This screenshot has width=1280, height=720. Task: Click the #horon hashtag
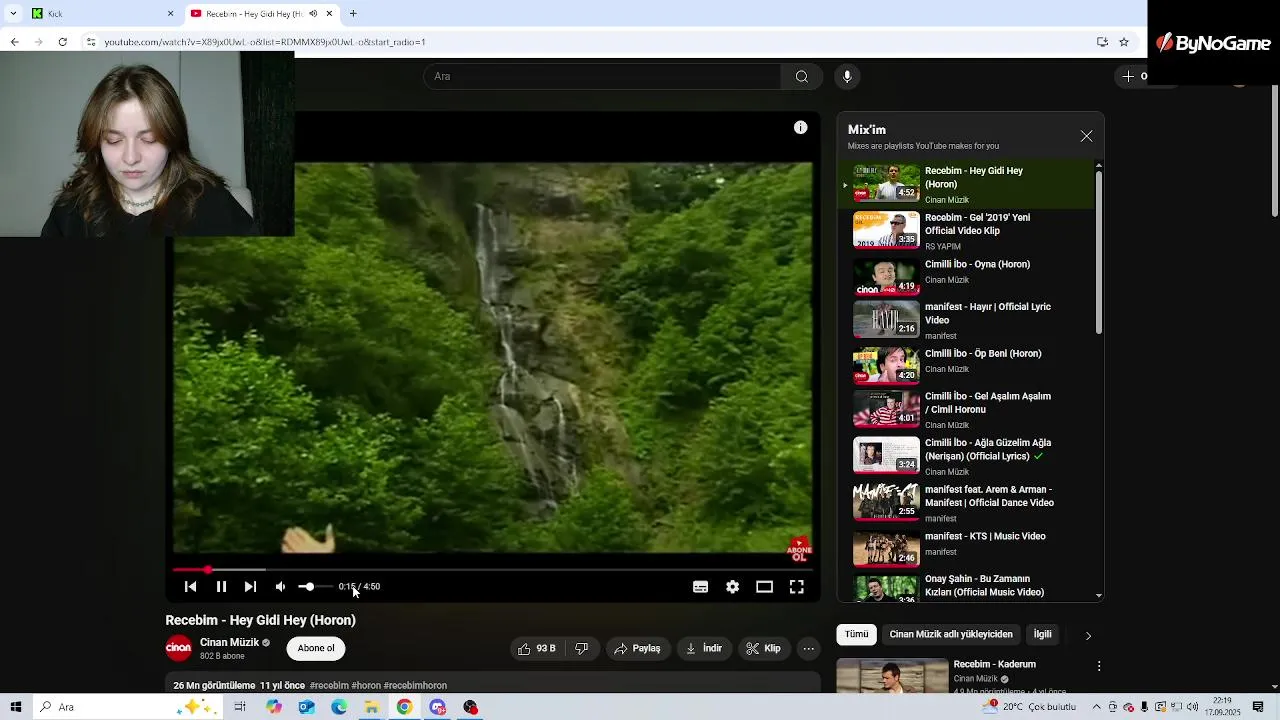tap(366, 686)
